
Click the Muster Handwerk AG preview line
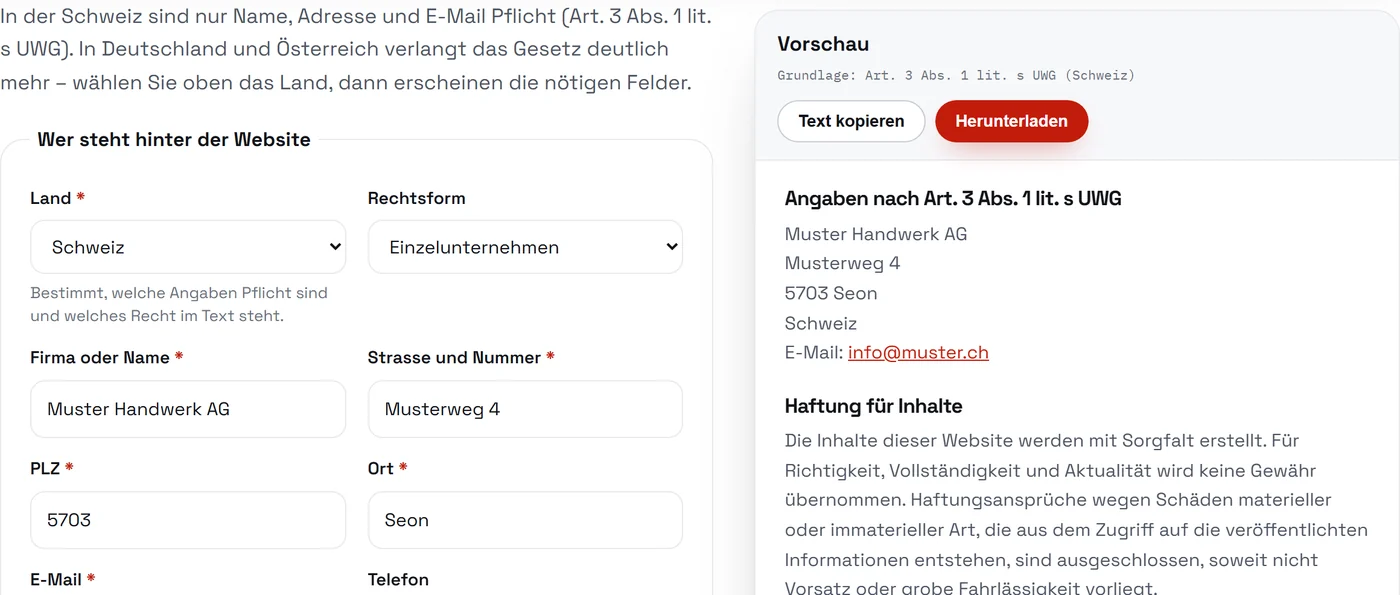(876, 234)
